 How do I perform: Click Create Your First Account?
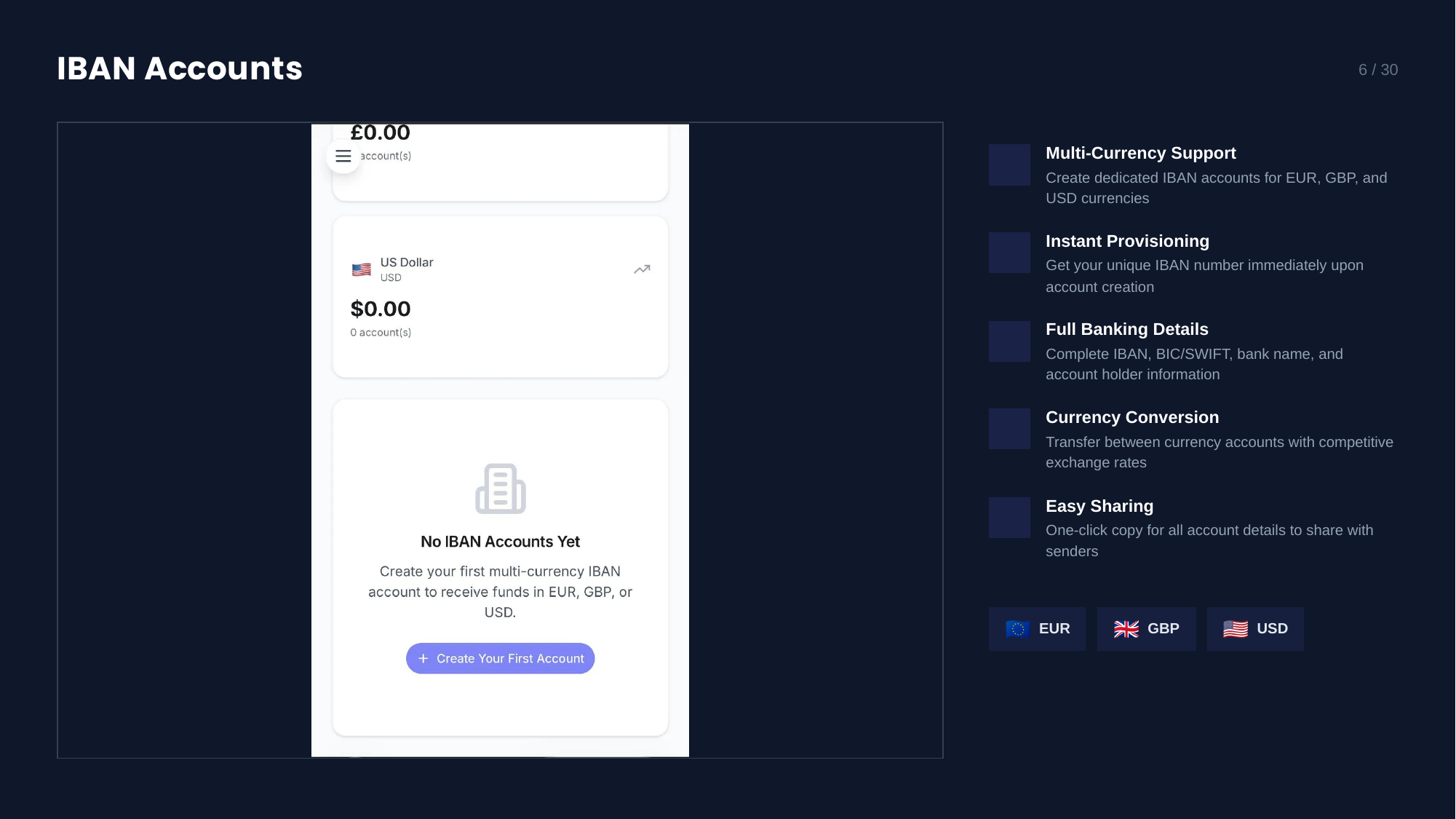[x=500, y=658]
